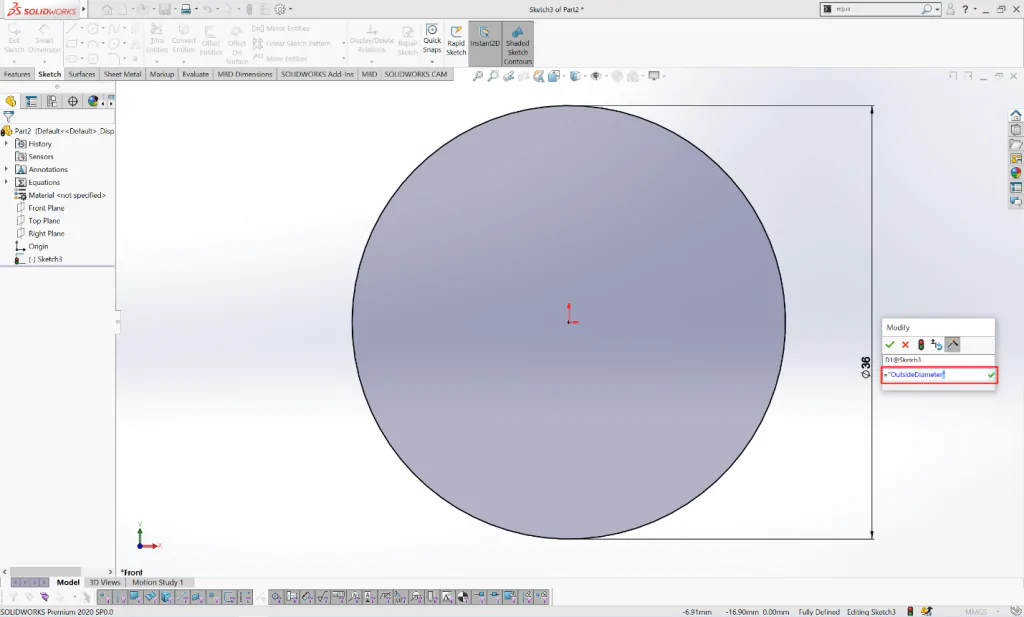
Task: Expand the History tree node
Action: pyautogui.click(x=7, y=144)
